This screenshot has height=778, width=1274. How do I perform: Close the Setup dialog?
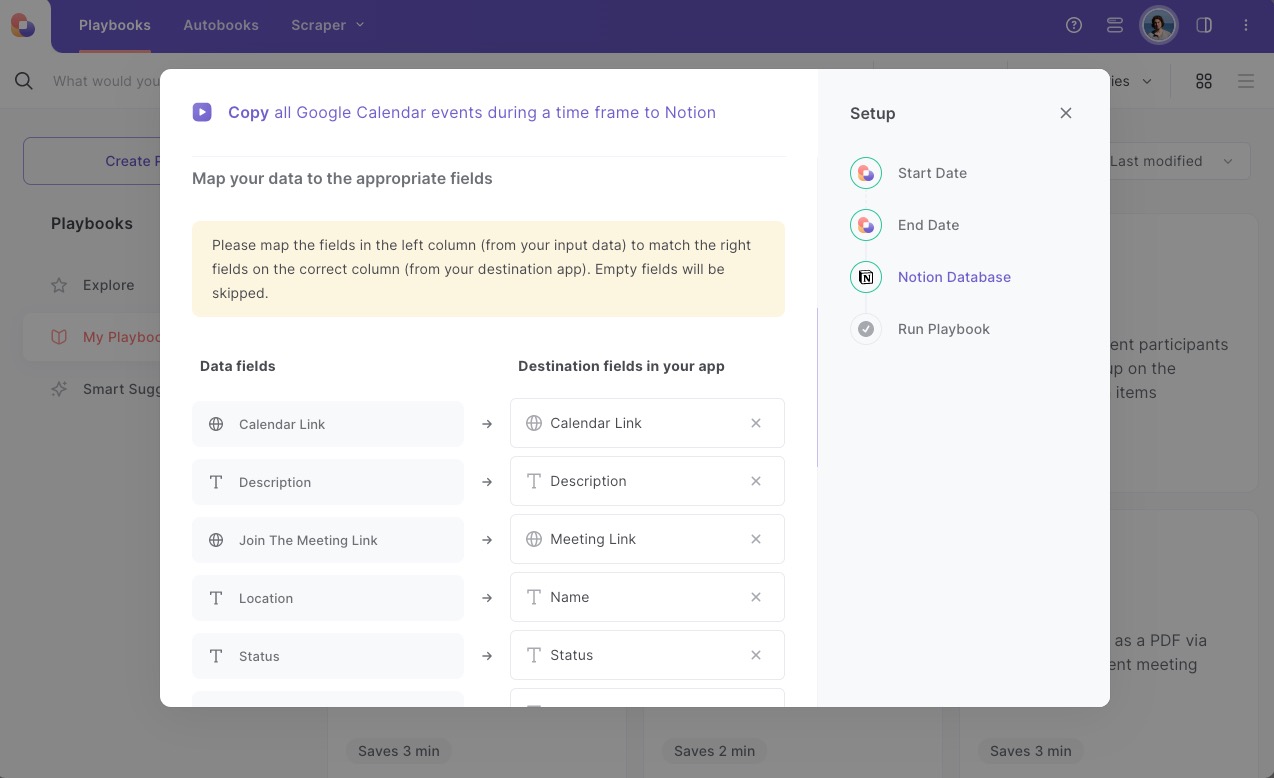tap(1066, 113)
